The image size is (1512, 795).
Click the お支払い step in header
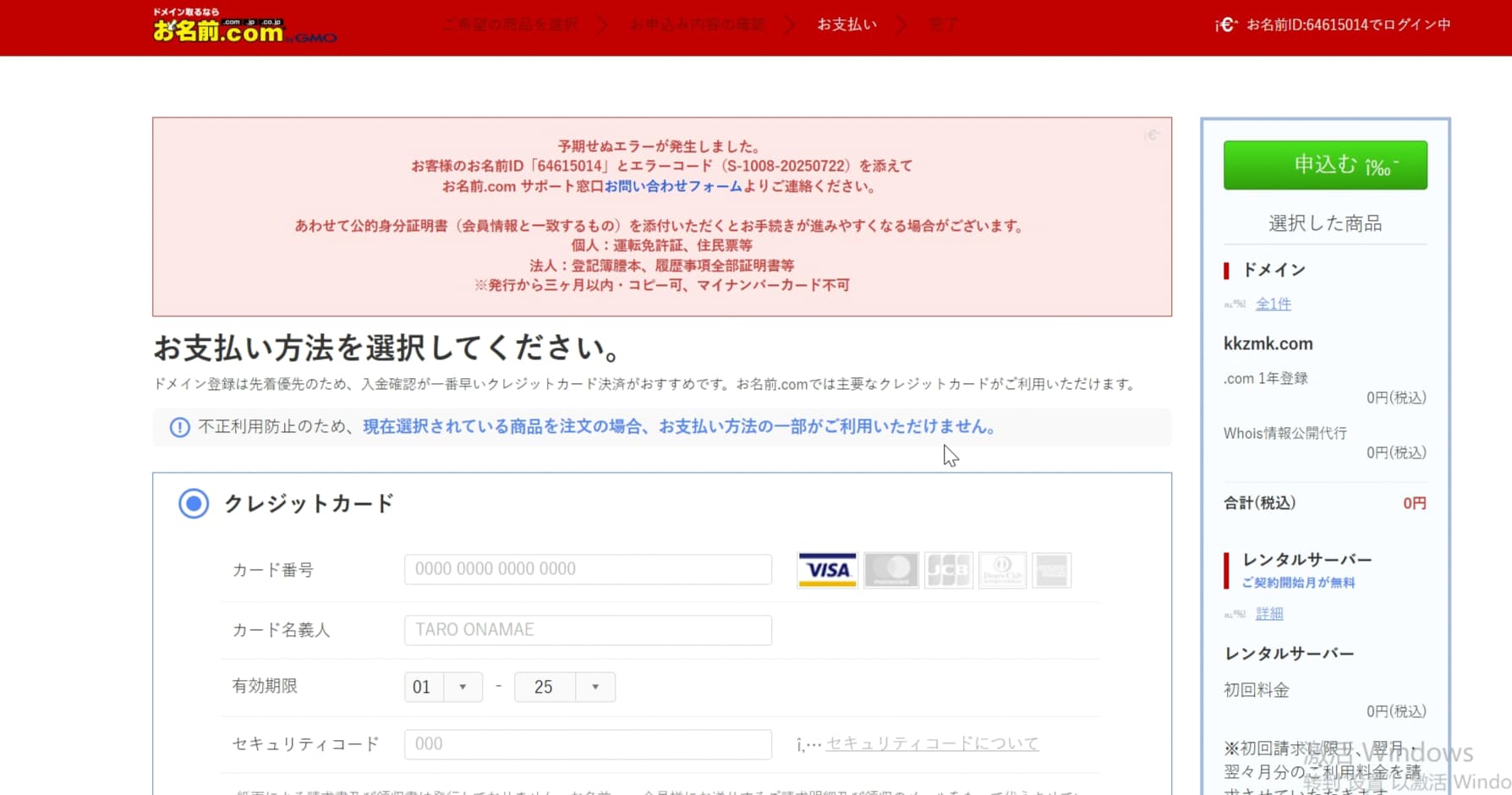(x=846, y=25)
